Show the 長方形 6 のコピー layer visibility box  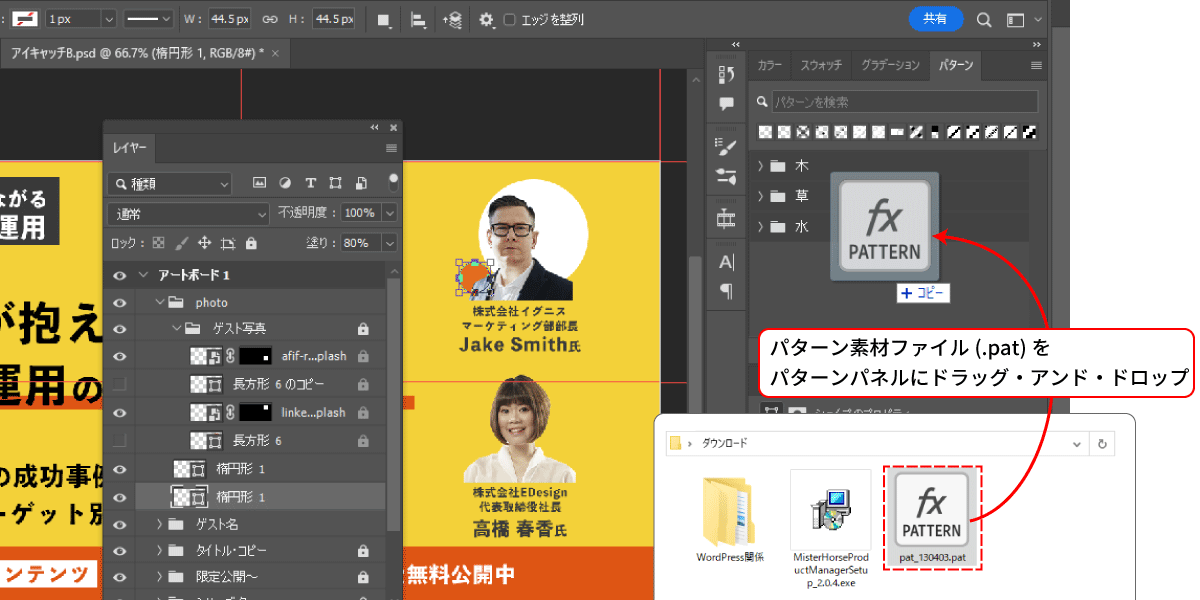(120, 384)
